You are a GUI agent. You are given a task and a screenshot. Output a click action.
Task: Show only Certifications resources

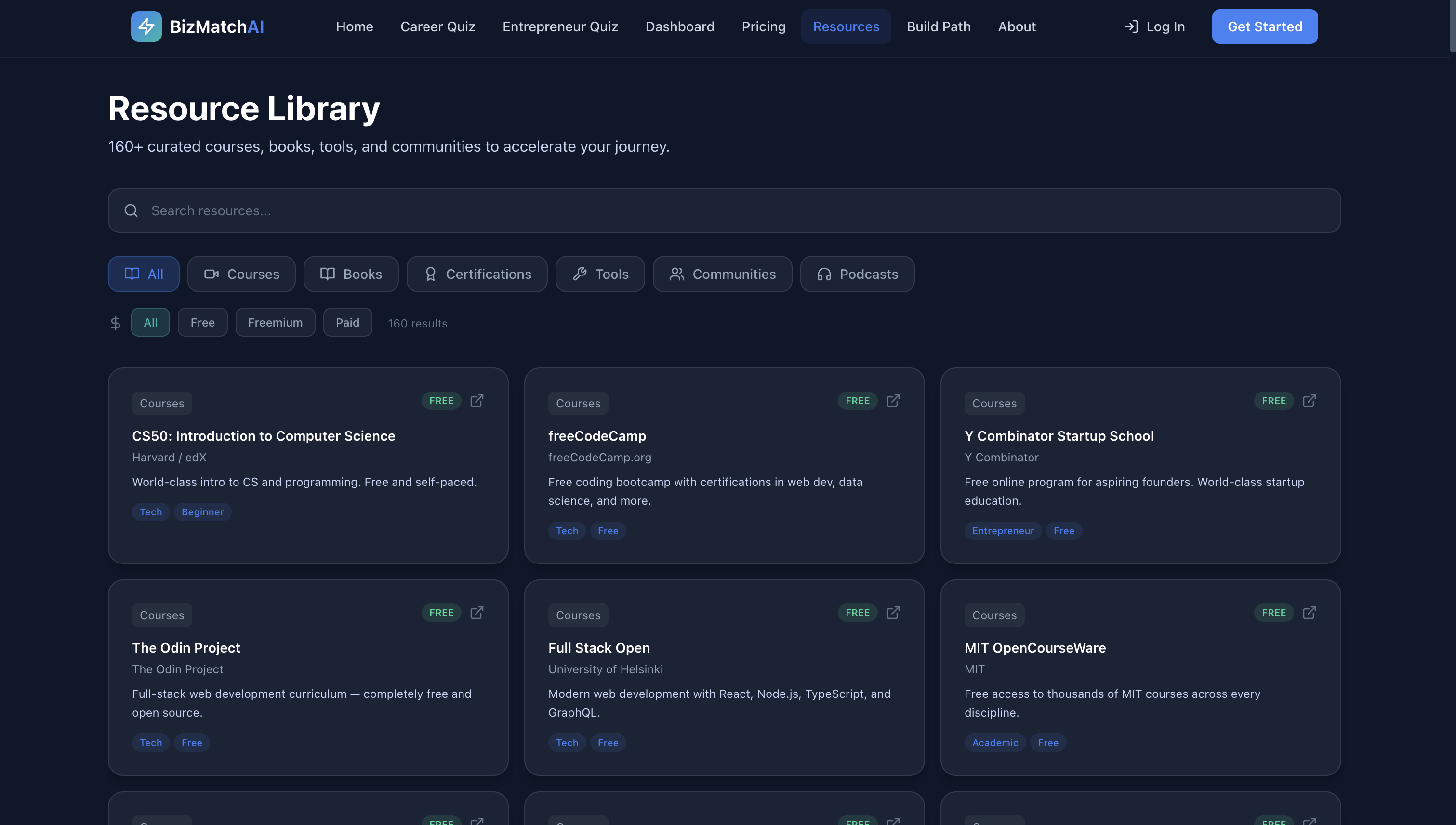click(477, 274)
